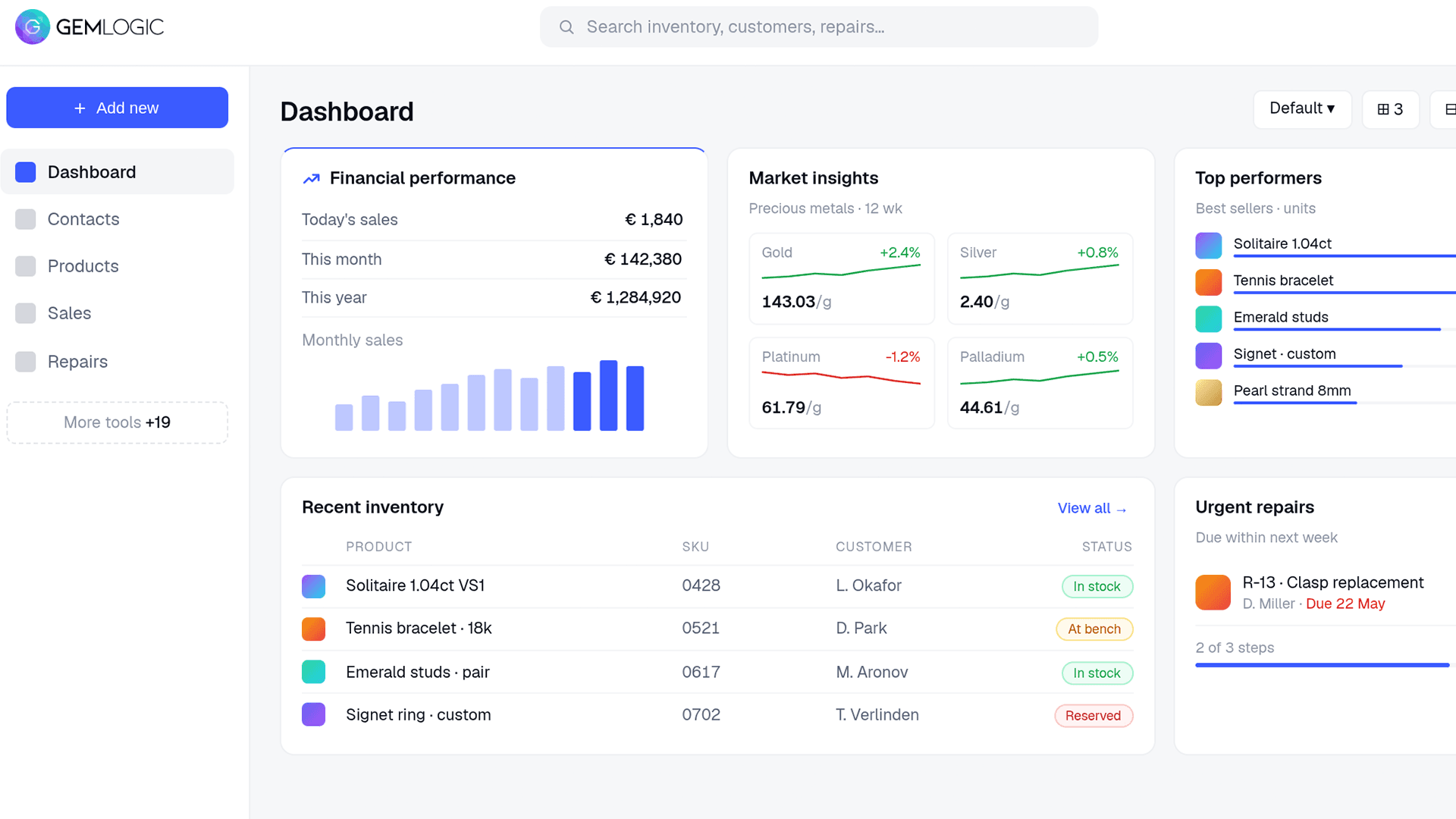Open the Default view dropdown
The height and width of the screenshot is (819, 1456).
coord(1302,109)
